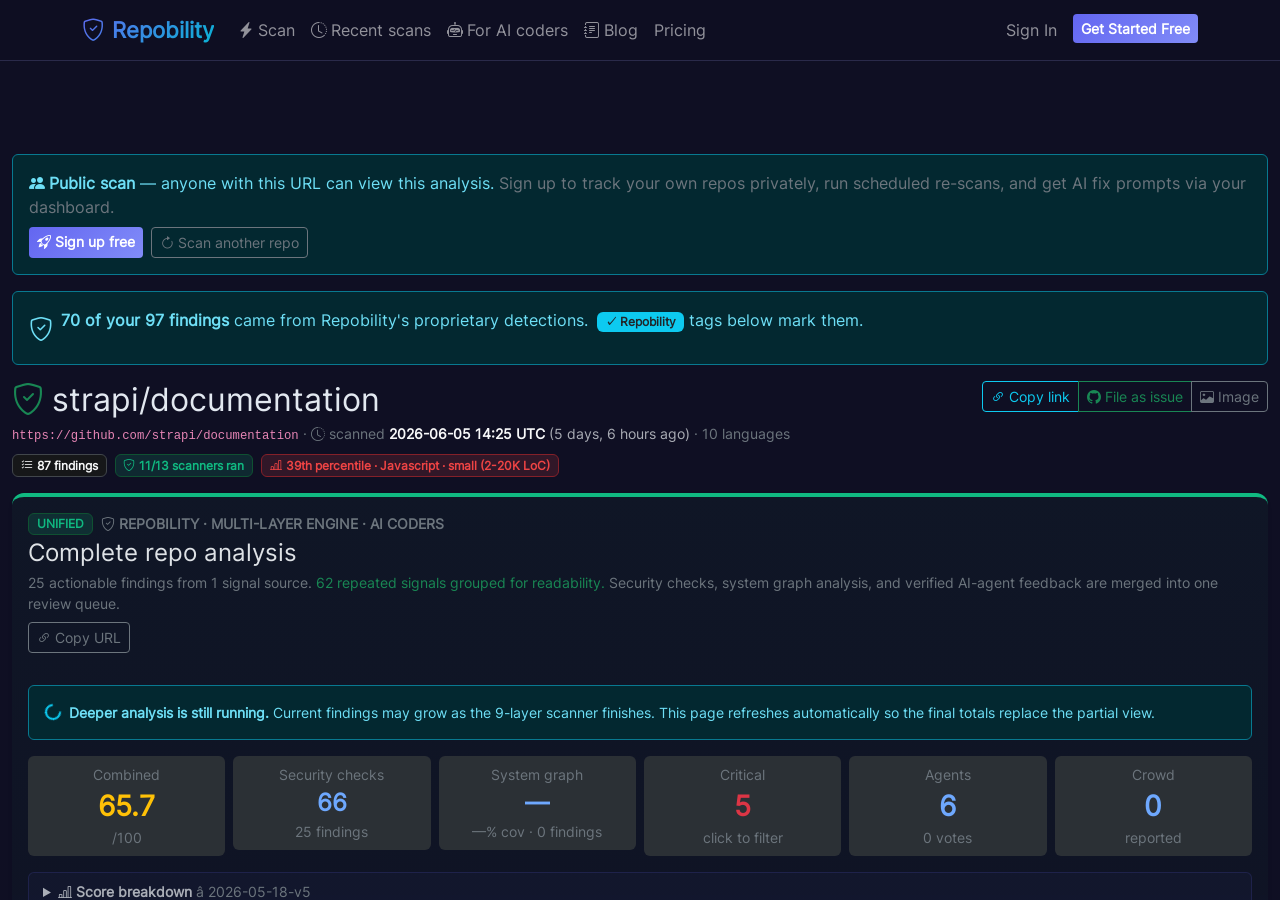Screen dimensions: 1280x900
Task: Click the bar chart icon on 39th percentile badge
Action: (x=276, y=465)
